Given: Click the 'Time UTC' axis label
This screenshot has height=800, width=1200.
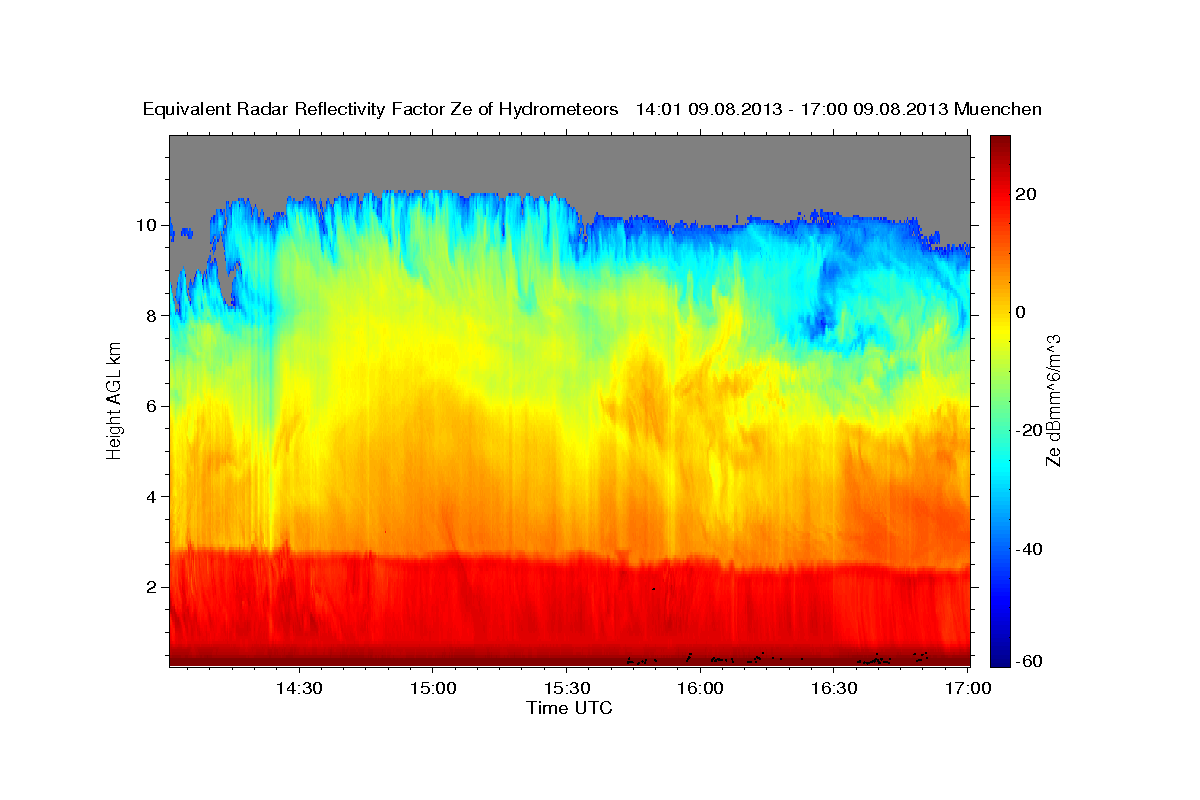Looking at the screenshot, I should pyautogui.click(x=569, y=708).
